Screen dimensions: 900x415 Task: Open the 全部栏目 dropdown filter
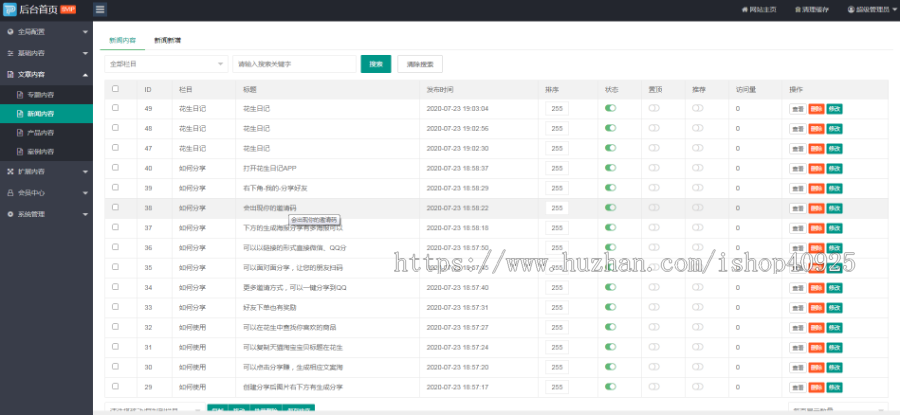point(166,64)
